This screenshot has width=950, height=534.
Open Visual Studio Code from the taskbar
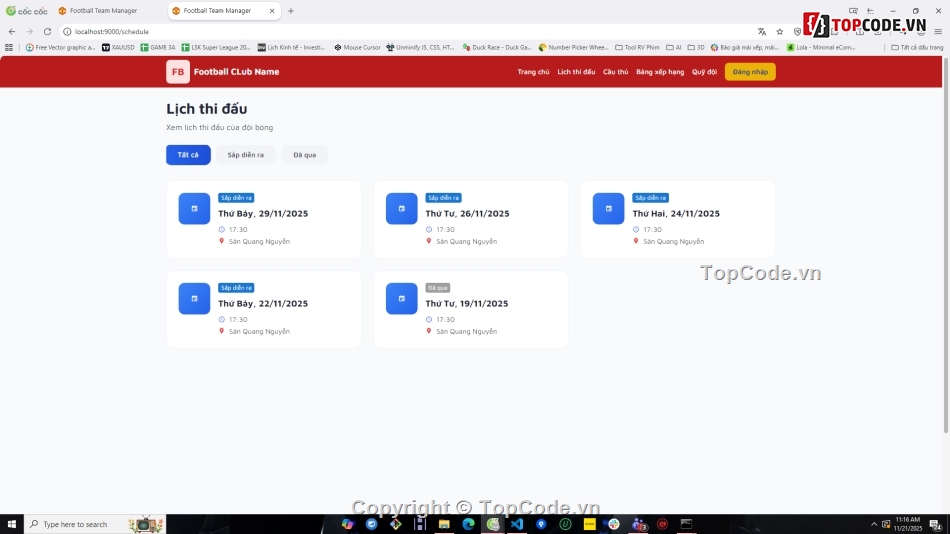[517, 524]
